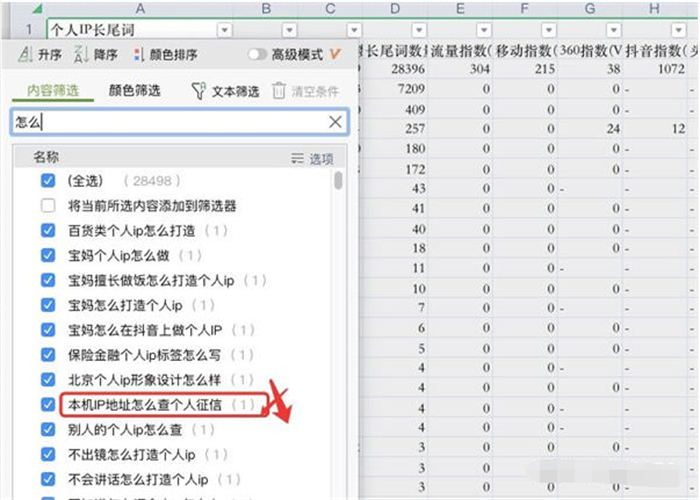This screenshot has width=700, height=500.
Task: Open 颜色排序 color sort option
Action: pyautogui.click(x=166, y=55)
